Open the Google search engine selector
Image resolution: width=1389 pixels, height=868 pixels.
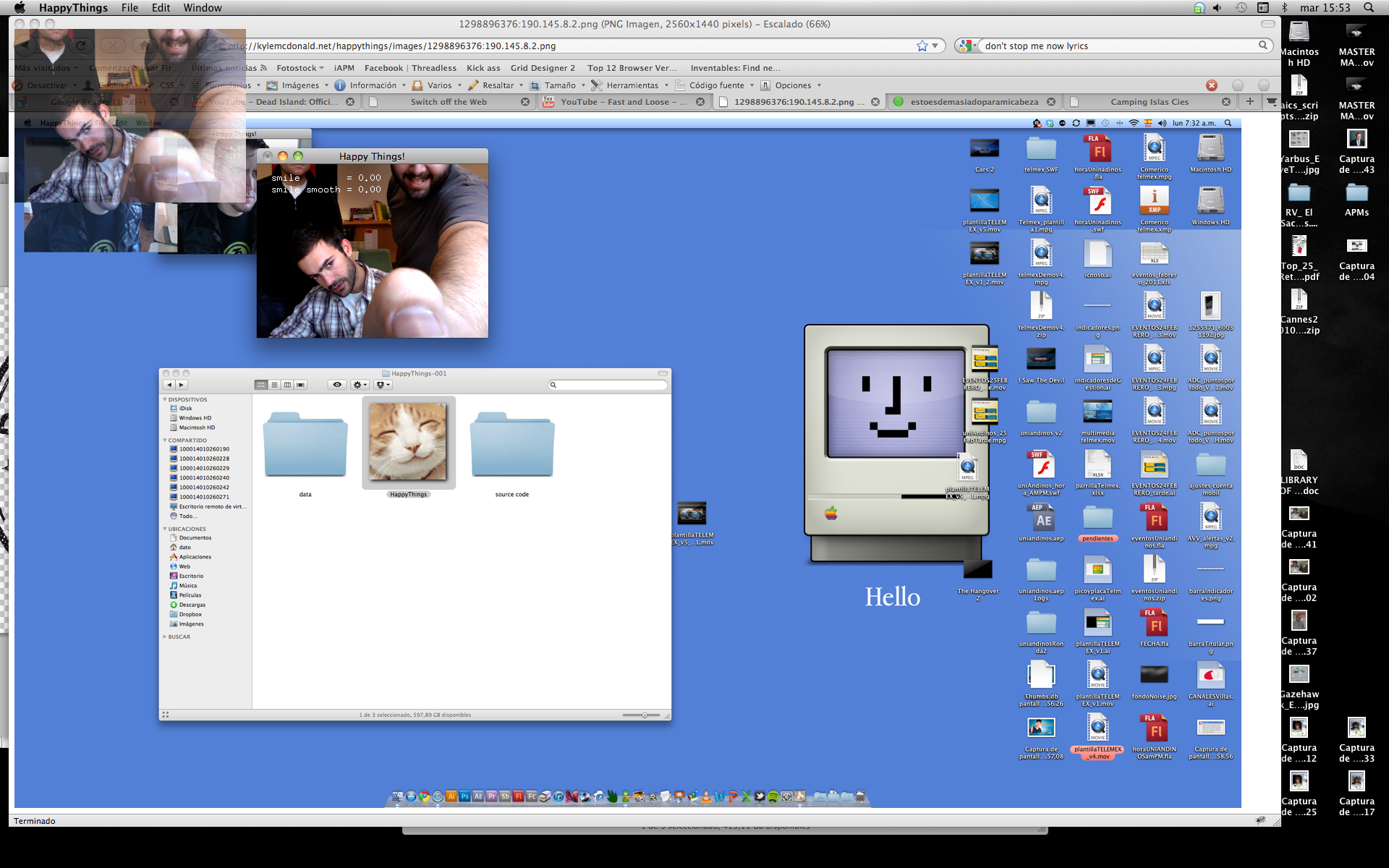pyautogui.click(x=967, y=46)
